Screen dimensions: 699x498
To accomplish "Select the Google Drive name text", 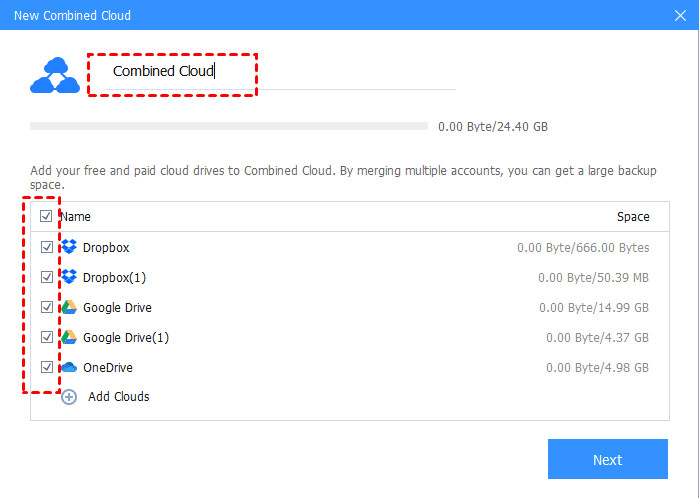I will (x=117, y=308).
